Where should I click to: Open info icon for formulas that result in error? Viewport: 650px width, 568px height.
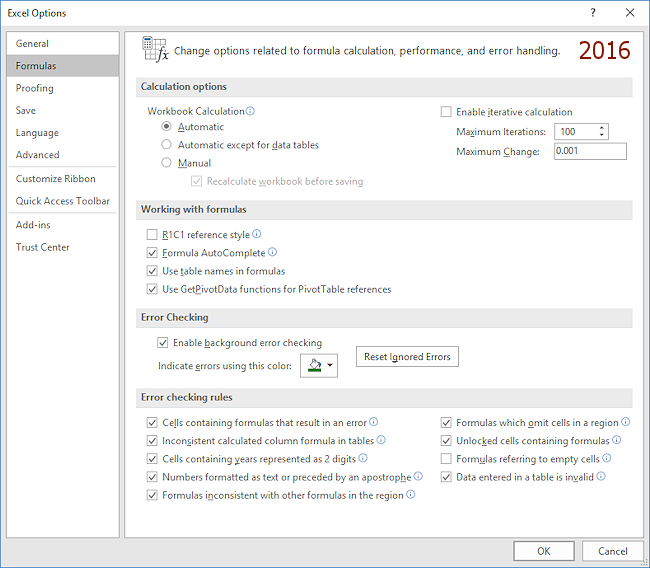pos(374,422)
